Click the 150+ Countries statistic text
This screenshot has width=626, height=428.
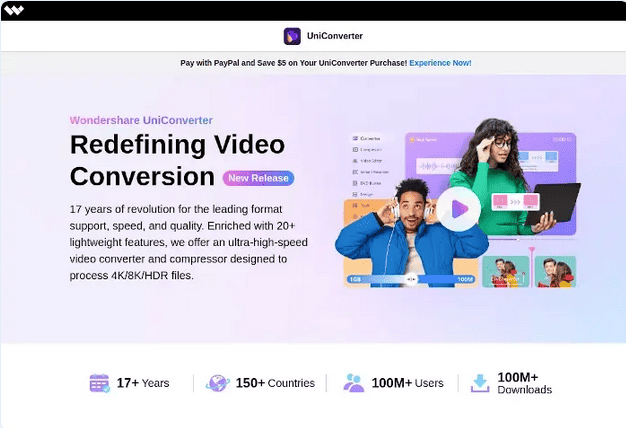pos(275,383)
